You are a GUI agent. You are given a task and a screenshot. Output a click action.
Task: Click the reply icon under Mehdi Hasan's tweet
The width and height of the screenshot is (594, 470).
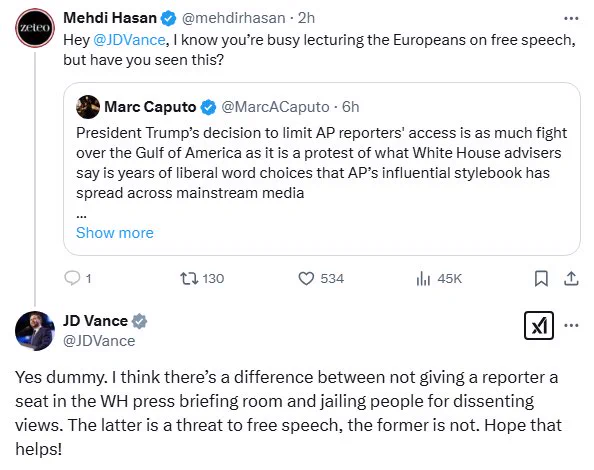(72, 278)
